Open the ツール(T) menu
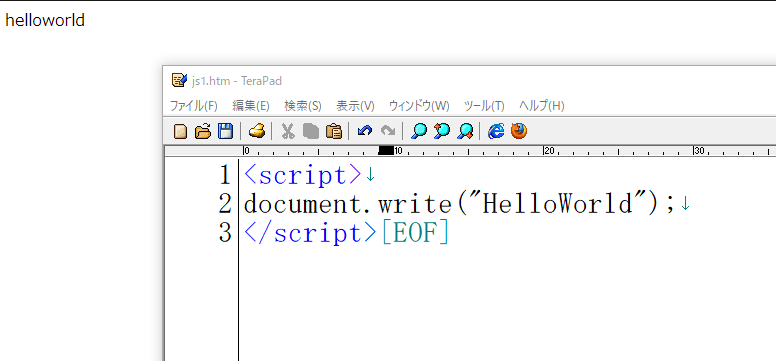 pyautogui.click(x=484, y=106)
